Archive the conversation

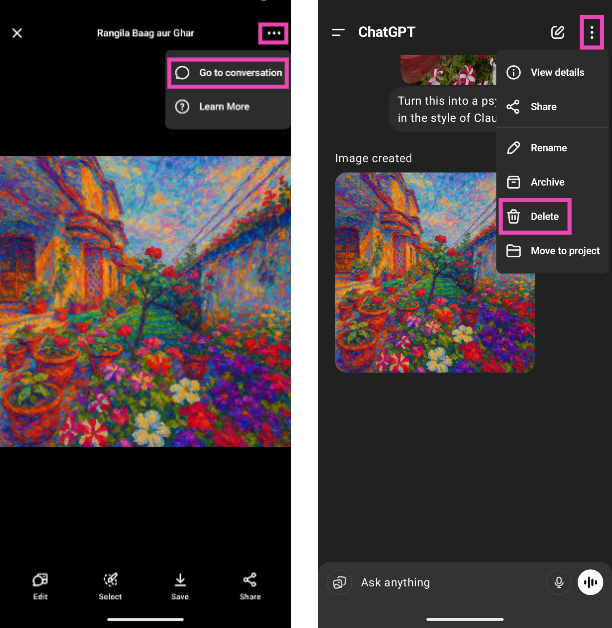[552, 182]
